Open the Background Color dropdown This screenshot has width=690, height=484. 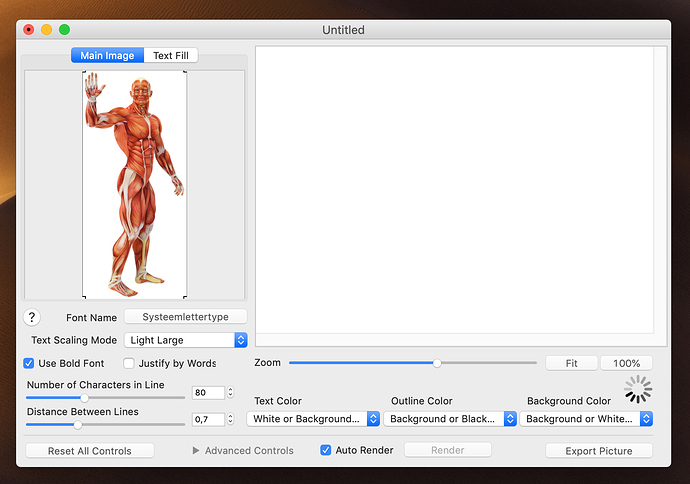[588, 419]
